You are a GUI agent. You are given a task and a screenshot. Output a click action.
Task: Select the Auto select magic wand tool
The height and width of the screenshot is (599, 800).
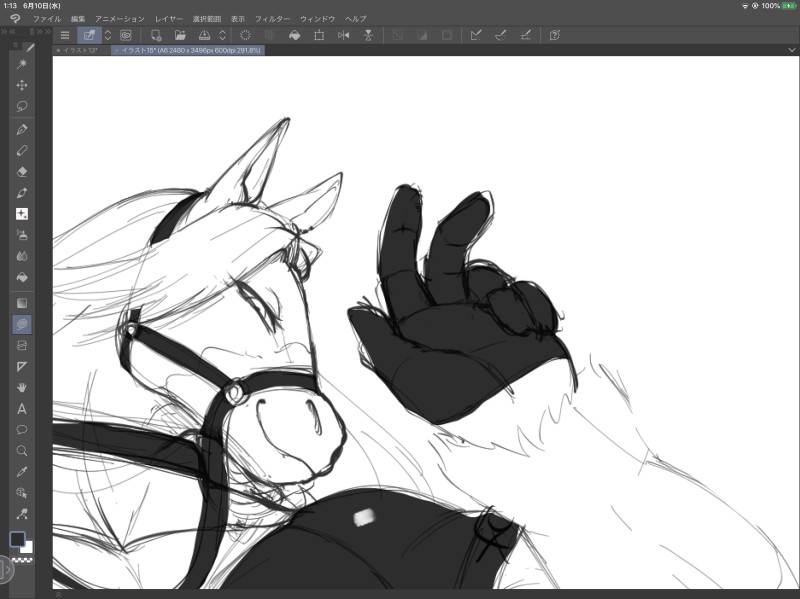[22, 64]
